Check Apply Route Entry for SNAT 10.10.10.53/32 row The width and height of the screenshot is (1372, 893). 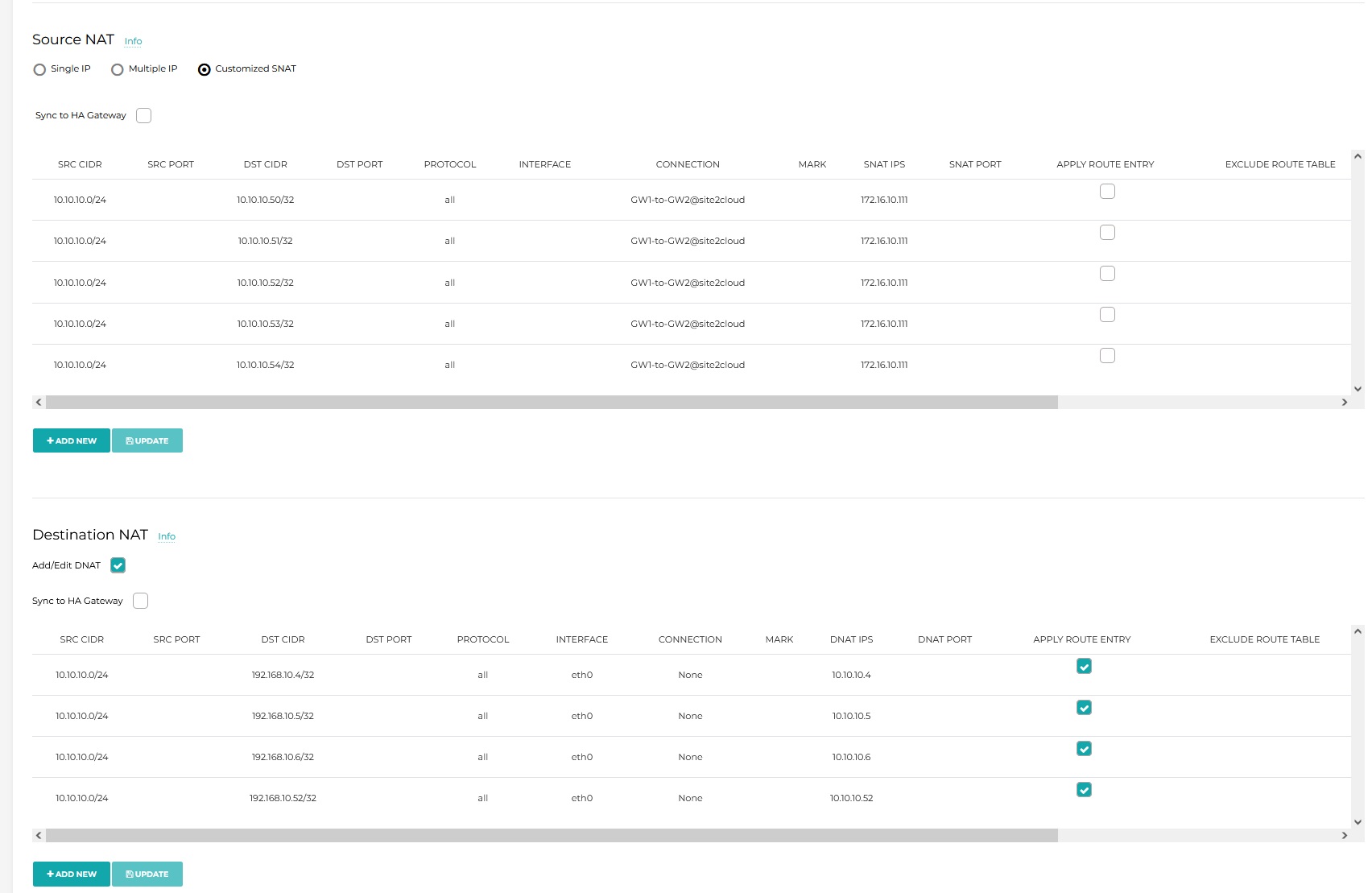(1108, 315)
